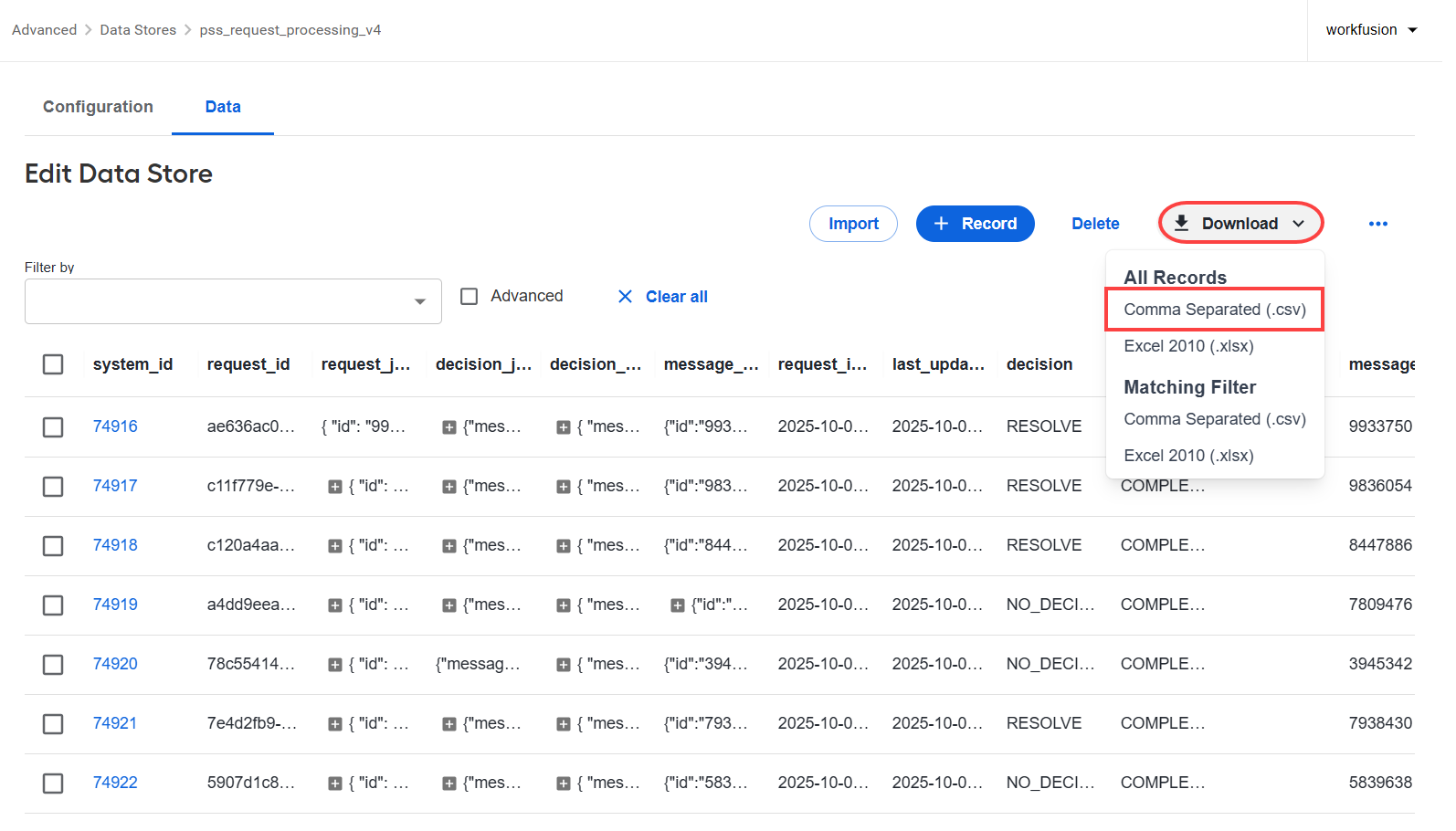1456x831 pixels.
Task: Expand request_j JSON cell in row 74921
Action: [x=335, y=724]
